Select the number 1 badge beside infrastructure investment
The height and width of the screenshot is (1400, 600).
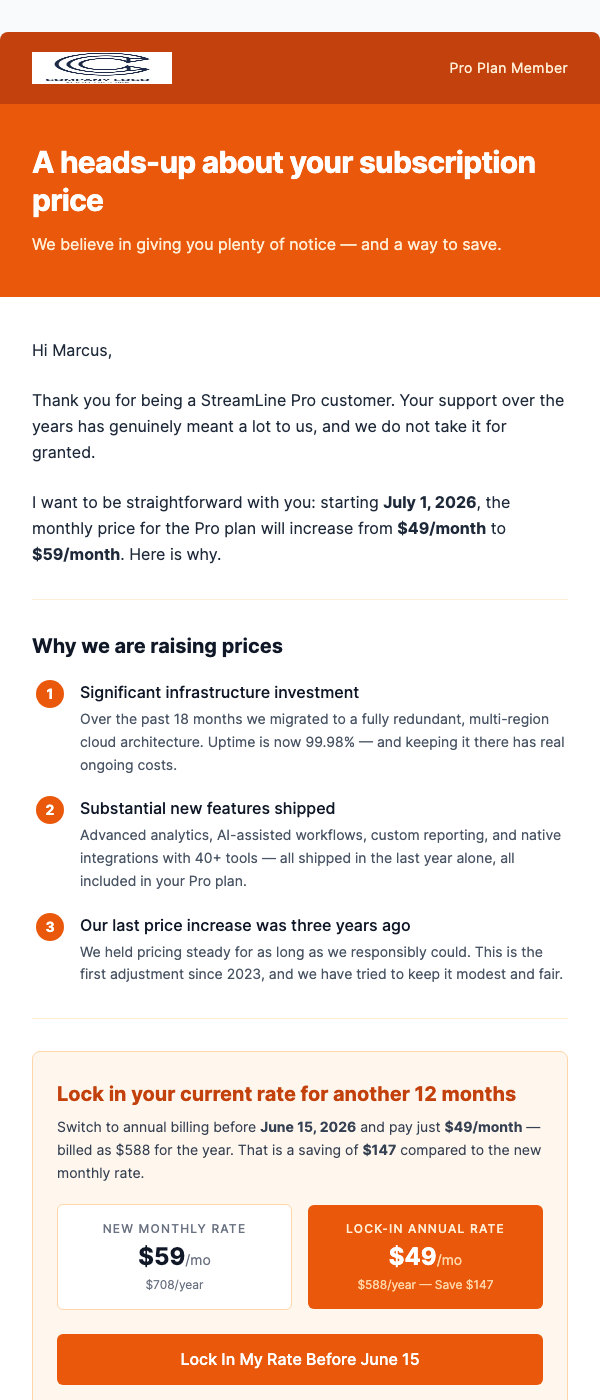[49, 693]
